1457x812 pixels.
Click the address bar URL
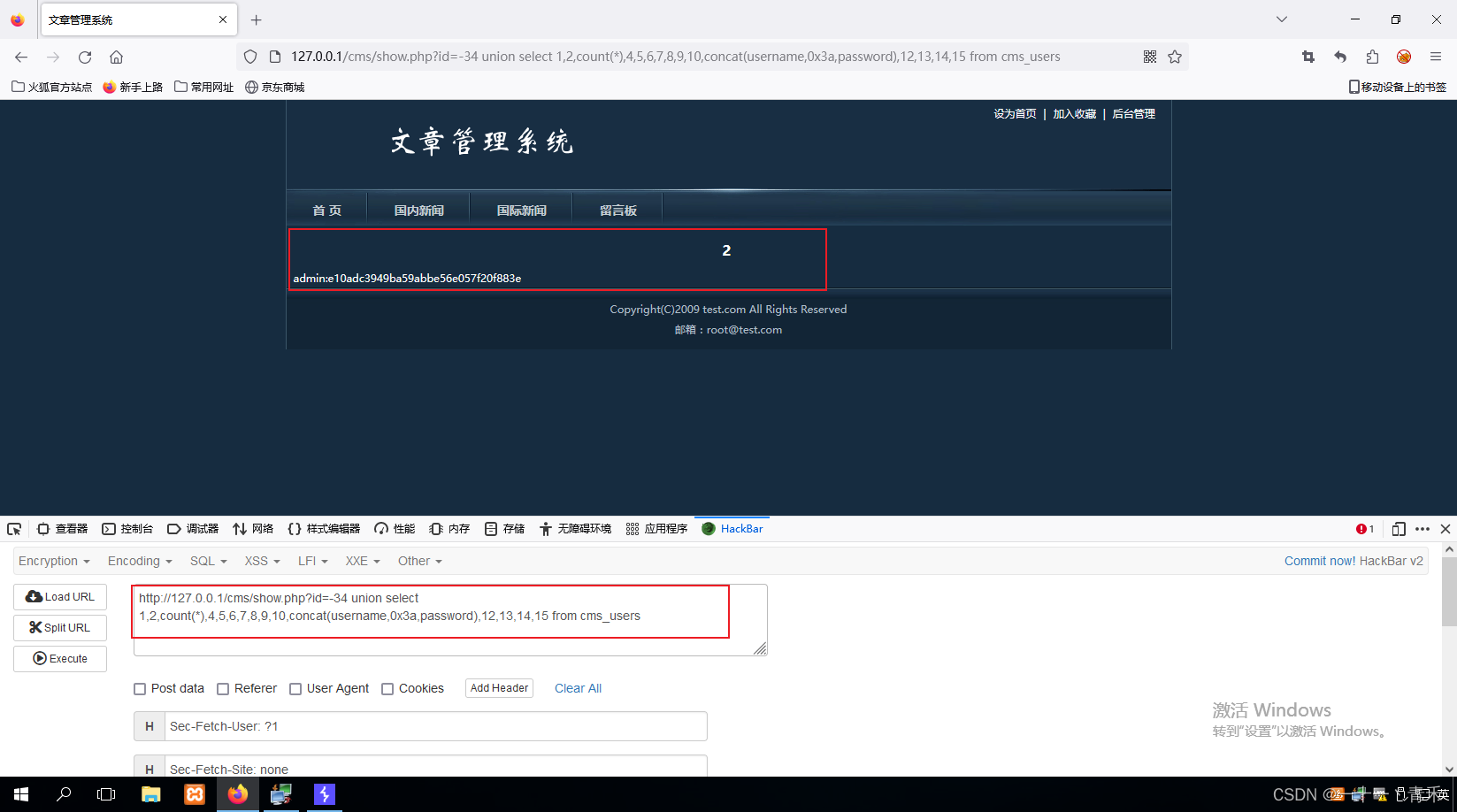[675, 57]
